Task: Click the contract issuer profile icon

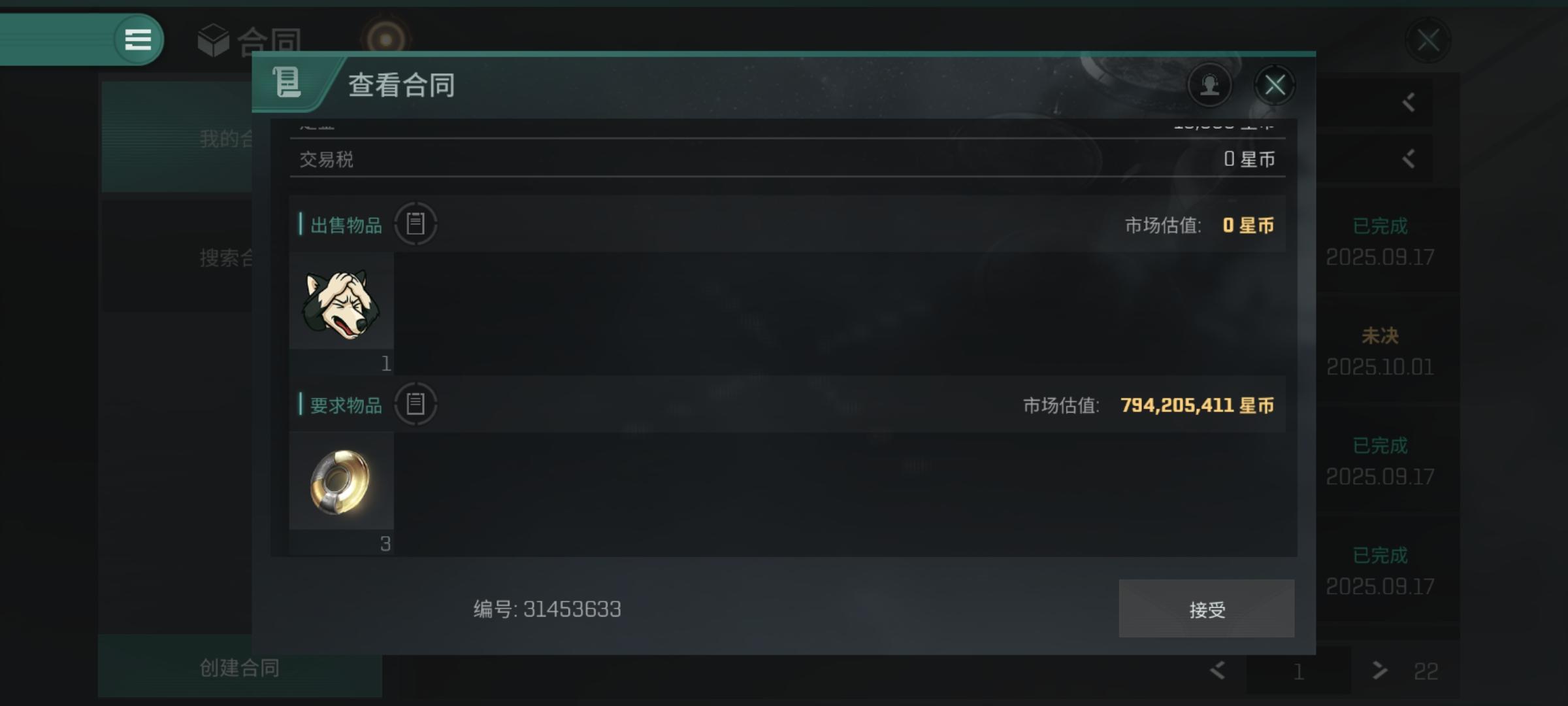Action: 1209,85
